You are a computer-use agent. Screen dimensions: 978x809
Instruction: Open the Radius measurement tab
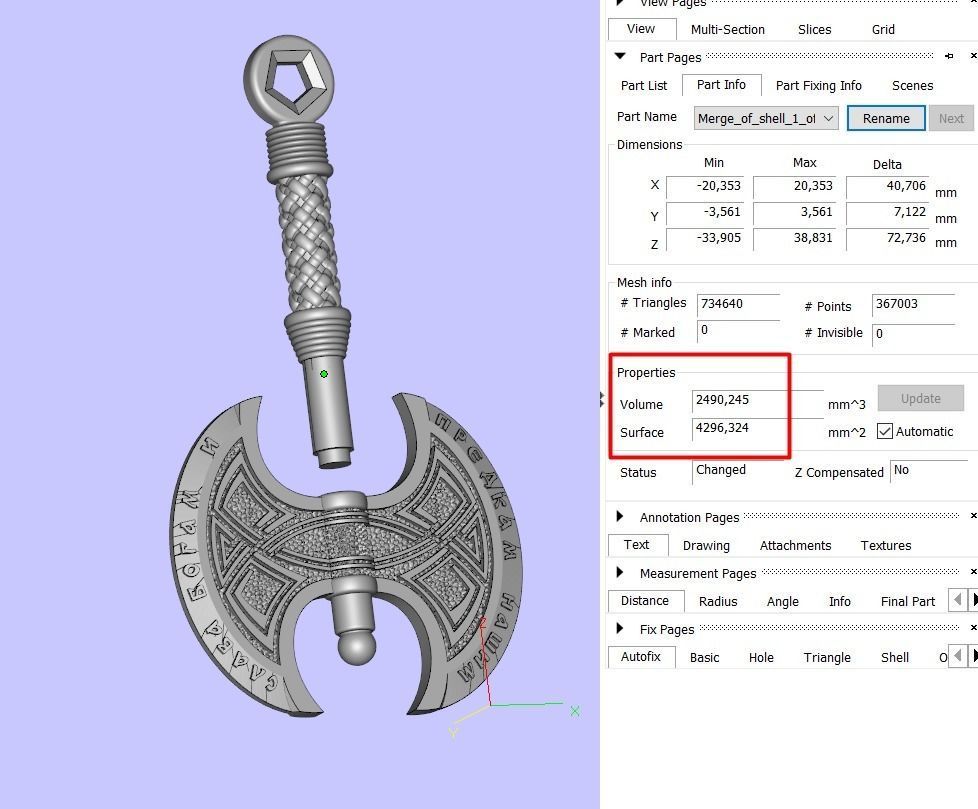tap(718, 602)
